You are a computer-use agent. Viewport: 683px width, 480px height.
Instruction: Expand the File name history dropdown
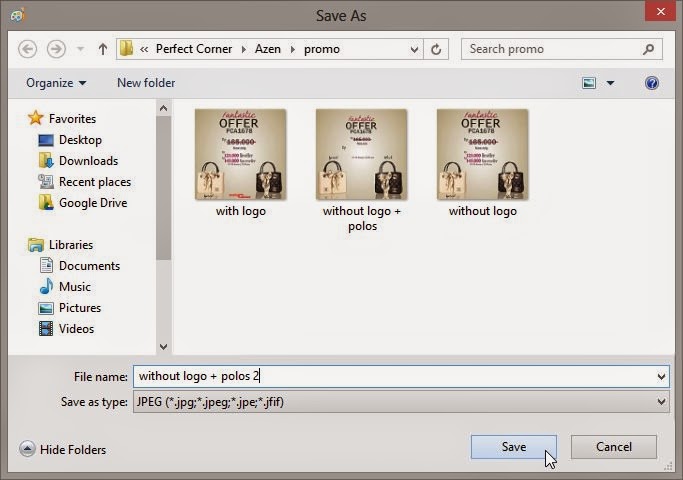pyautogui.click(x=661, y=377)
